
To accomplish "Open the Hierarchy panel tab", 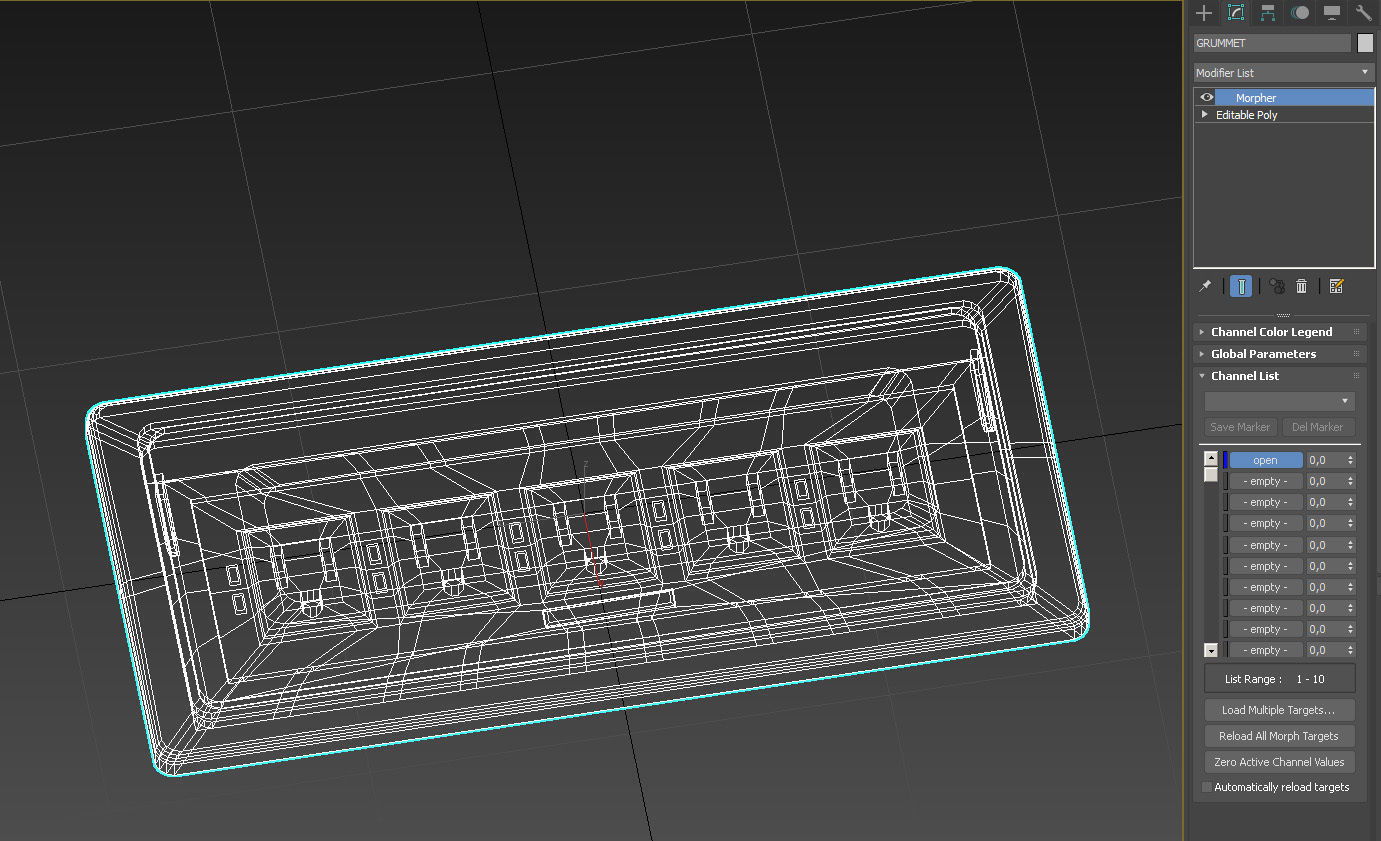I will (x=1268, y=13).
